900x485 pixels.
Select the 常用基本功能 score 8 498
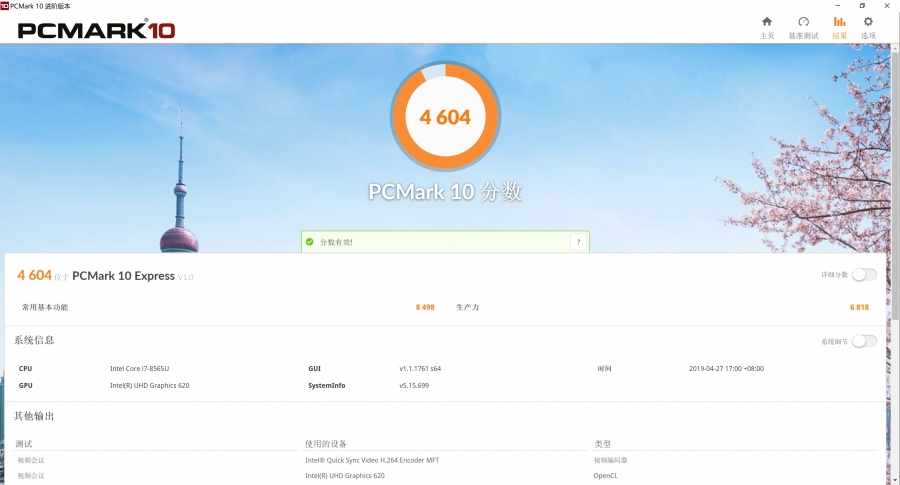coord(425,307)
